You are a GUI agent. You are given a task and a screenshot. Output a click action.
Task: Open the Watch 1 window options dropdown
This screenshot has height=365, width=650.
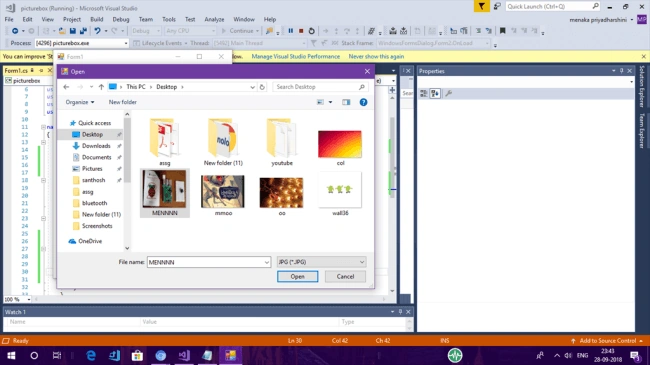[392, 311]
